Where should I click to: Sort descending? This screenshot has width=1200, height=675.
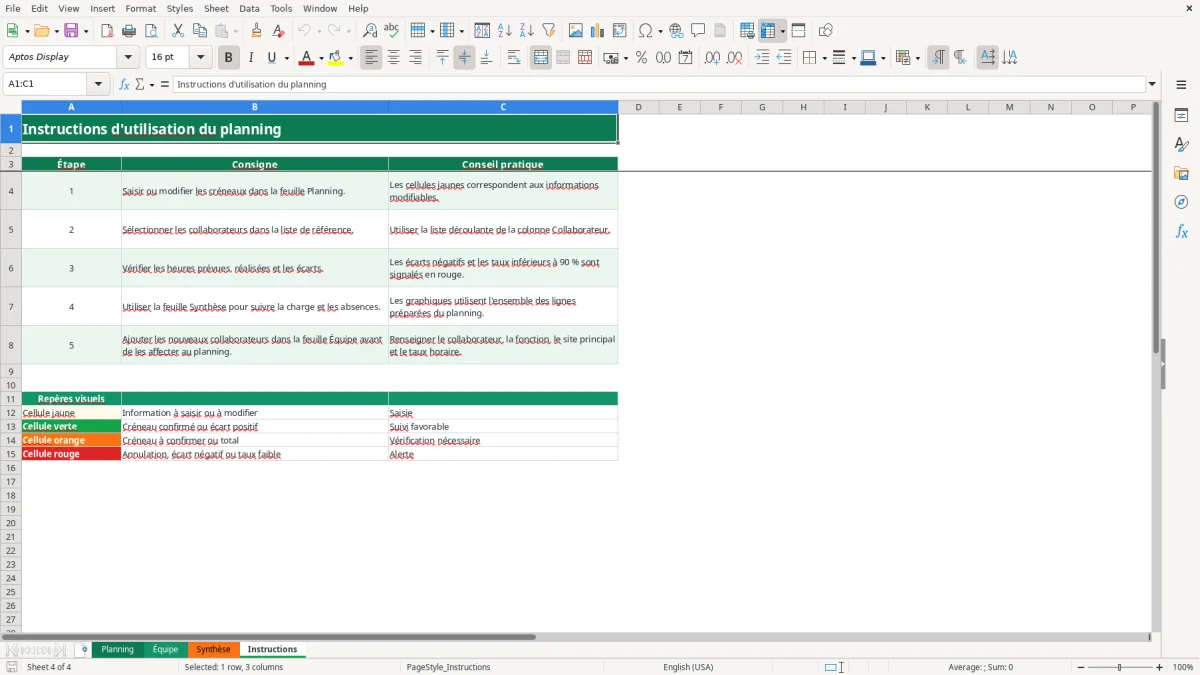(527, 31)
